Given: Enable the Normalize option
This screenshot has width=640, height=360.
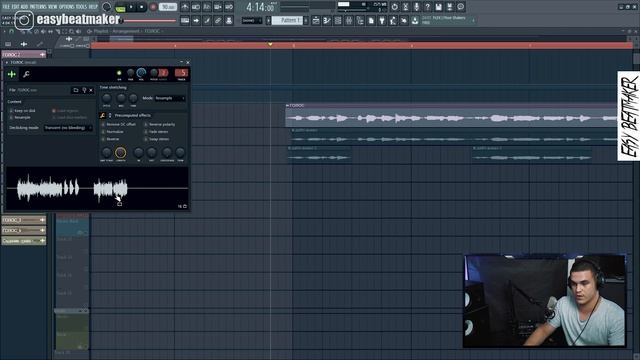Looking at the screenshot, I should tap(112, 132).
